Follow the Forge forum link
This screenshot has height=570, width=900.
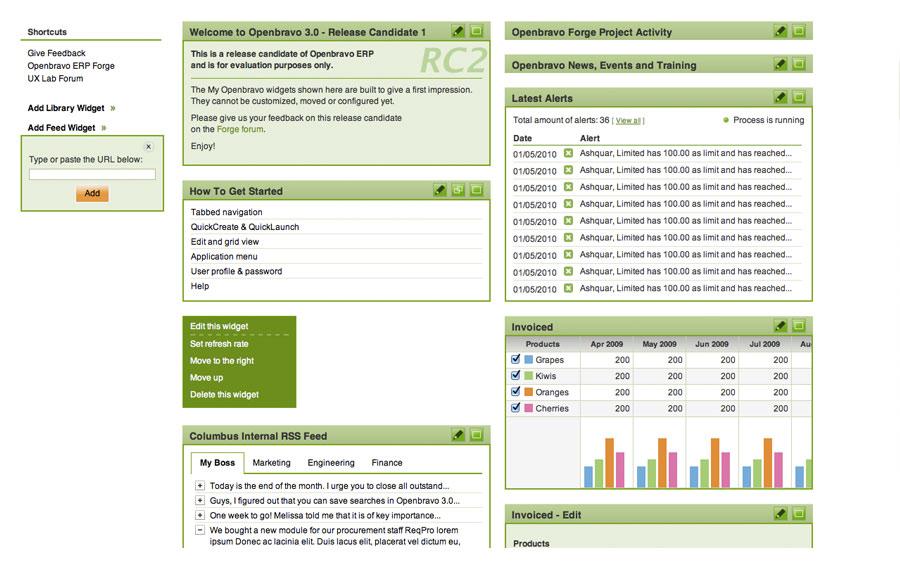pyautogui.click(x=240, y=129)
